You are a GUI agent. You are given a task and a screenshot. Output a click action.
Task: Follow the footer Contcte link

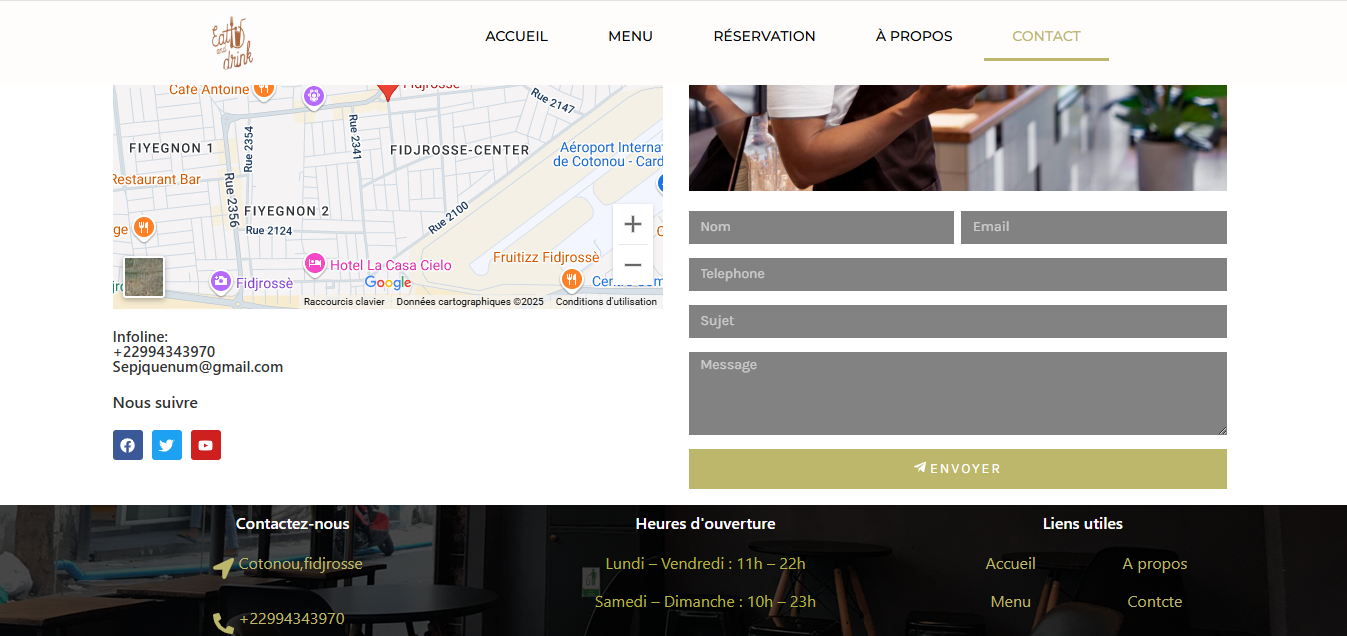(x=1155, y=602)
